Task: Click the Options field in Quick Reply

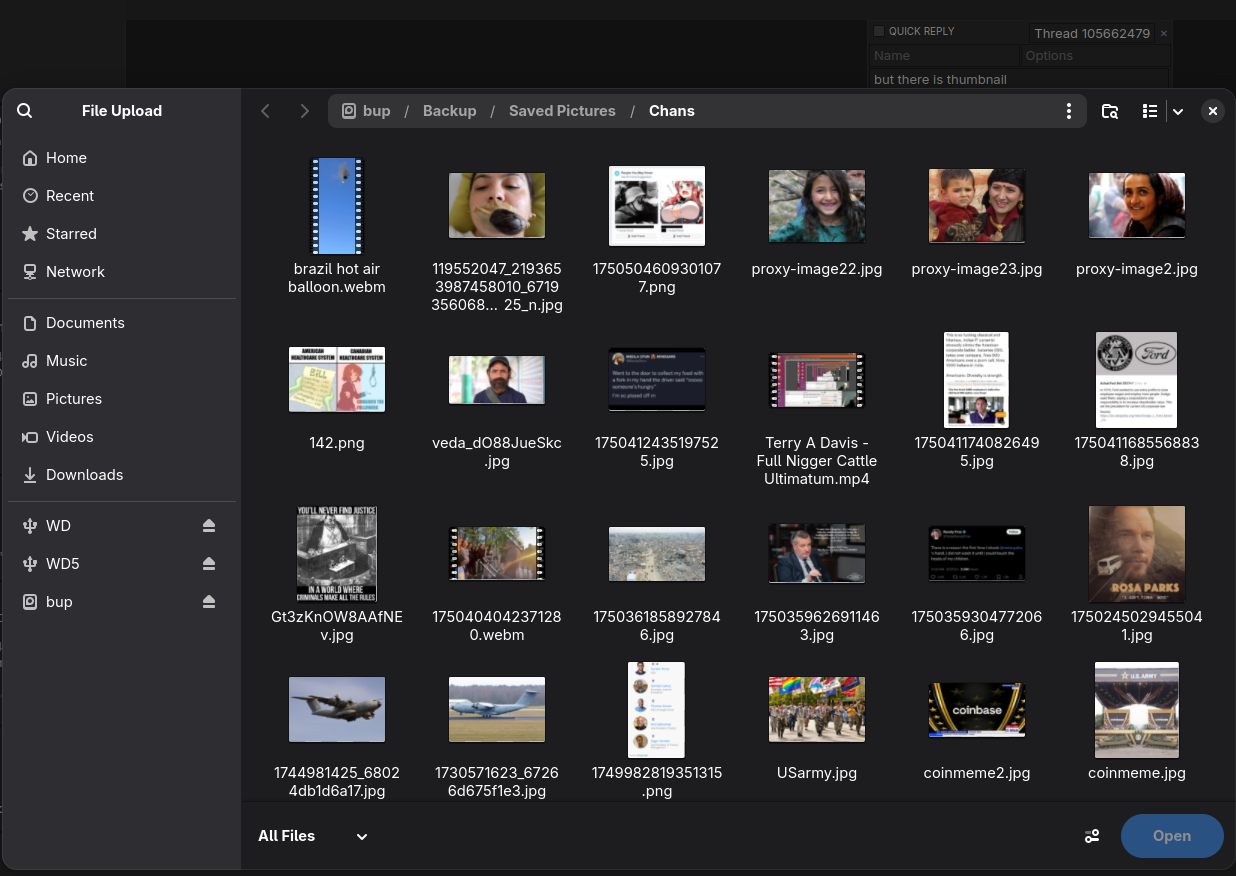Action: 1095,56
